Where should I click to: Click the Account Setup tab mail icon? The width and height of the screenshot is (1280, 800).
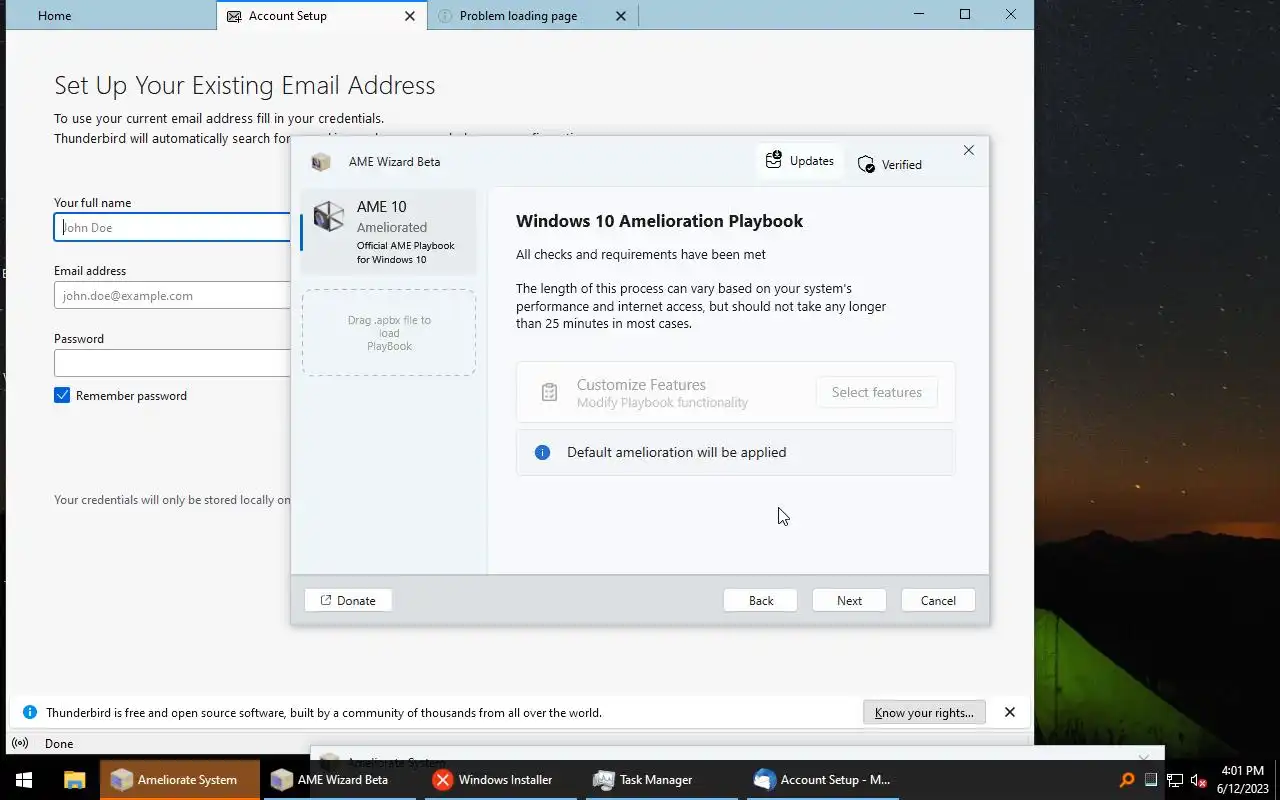[234, 16]
